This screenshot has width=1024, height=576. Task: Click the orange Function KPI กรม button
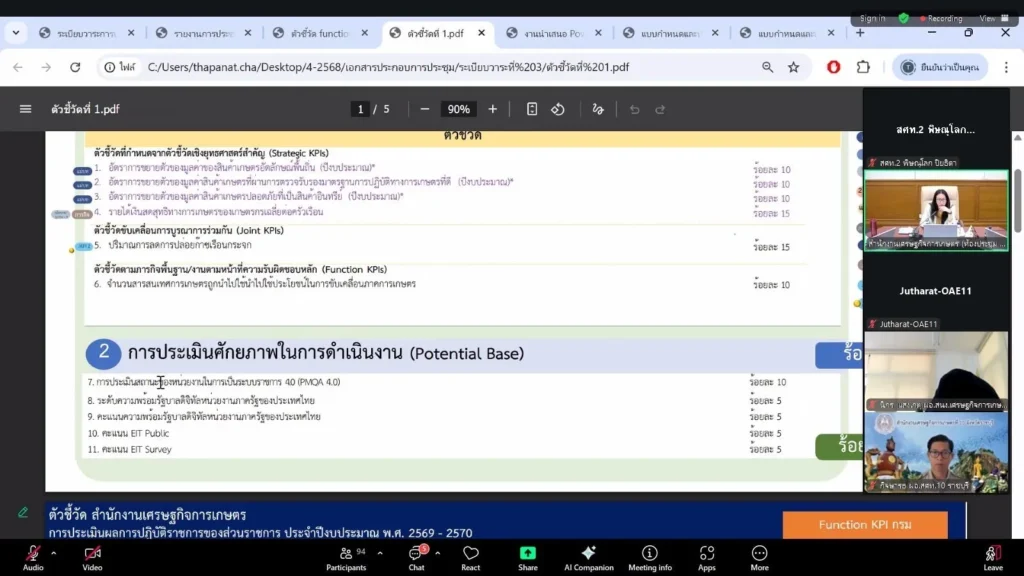point(864,524)
